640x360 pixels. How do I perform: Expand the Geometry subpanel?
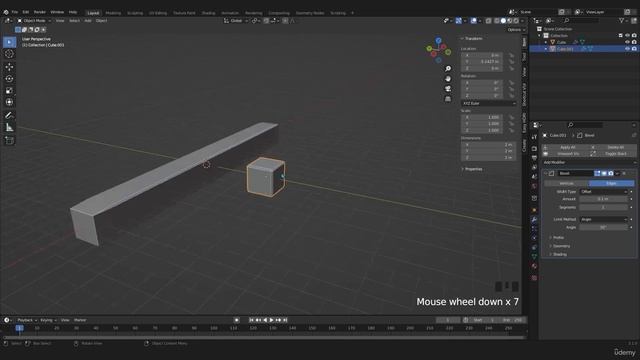pyautogui.click(x=560, y=246)
